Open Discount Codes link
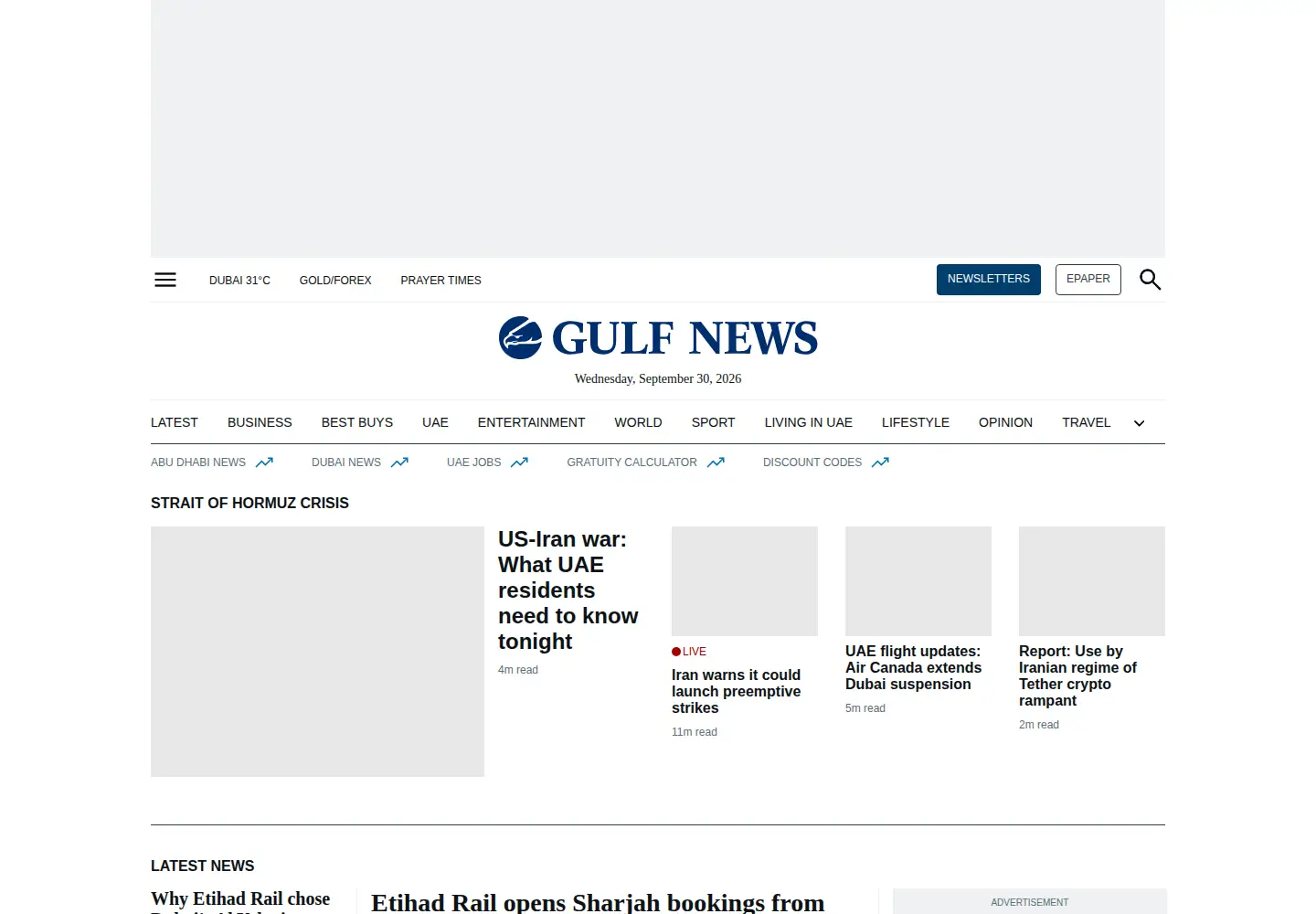 coord(812,462)
